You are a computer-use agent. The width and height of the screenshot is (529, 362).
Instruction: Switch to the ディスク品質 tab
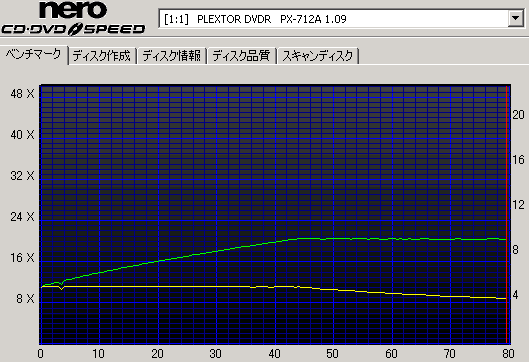(242, 56)
